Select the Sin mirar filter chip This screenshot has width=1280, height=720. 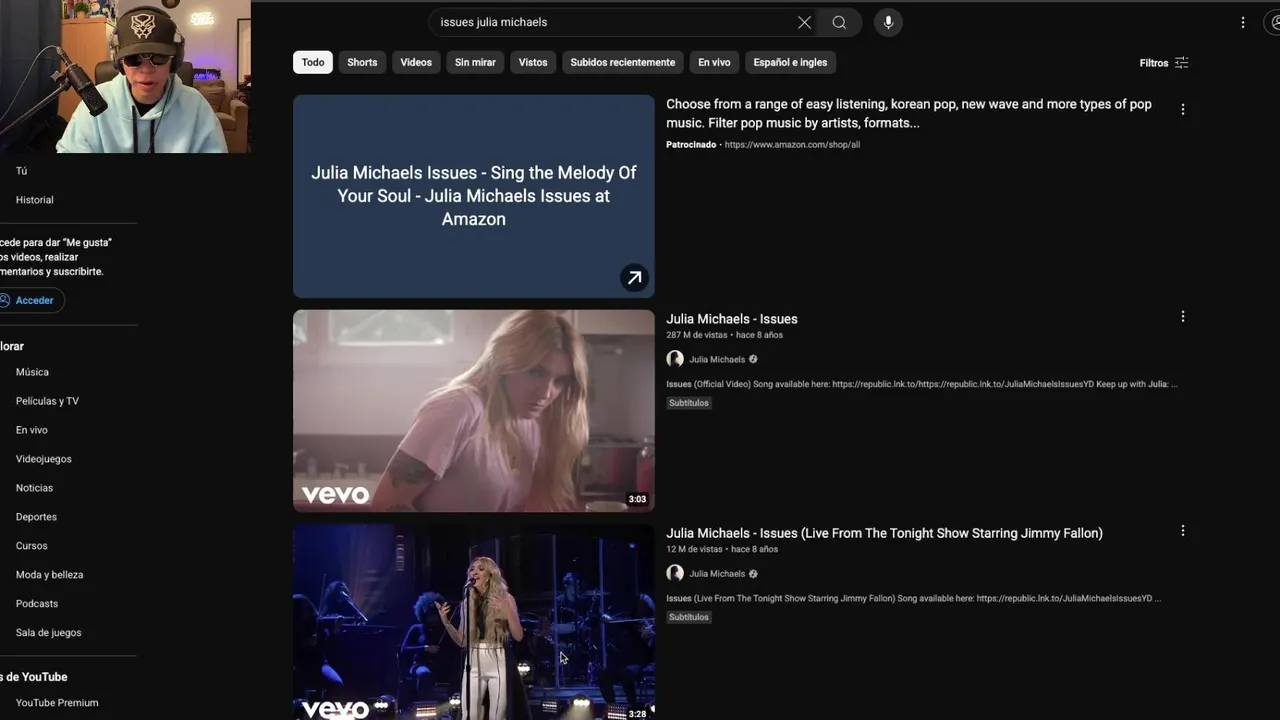click(475, 62)
